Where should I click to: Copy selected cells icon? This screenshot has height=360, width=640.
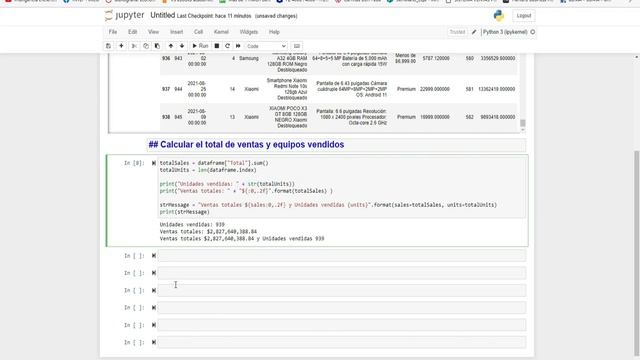point(146,46)
